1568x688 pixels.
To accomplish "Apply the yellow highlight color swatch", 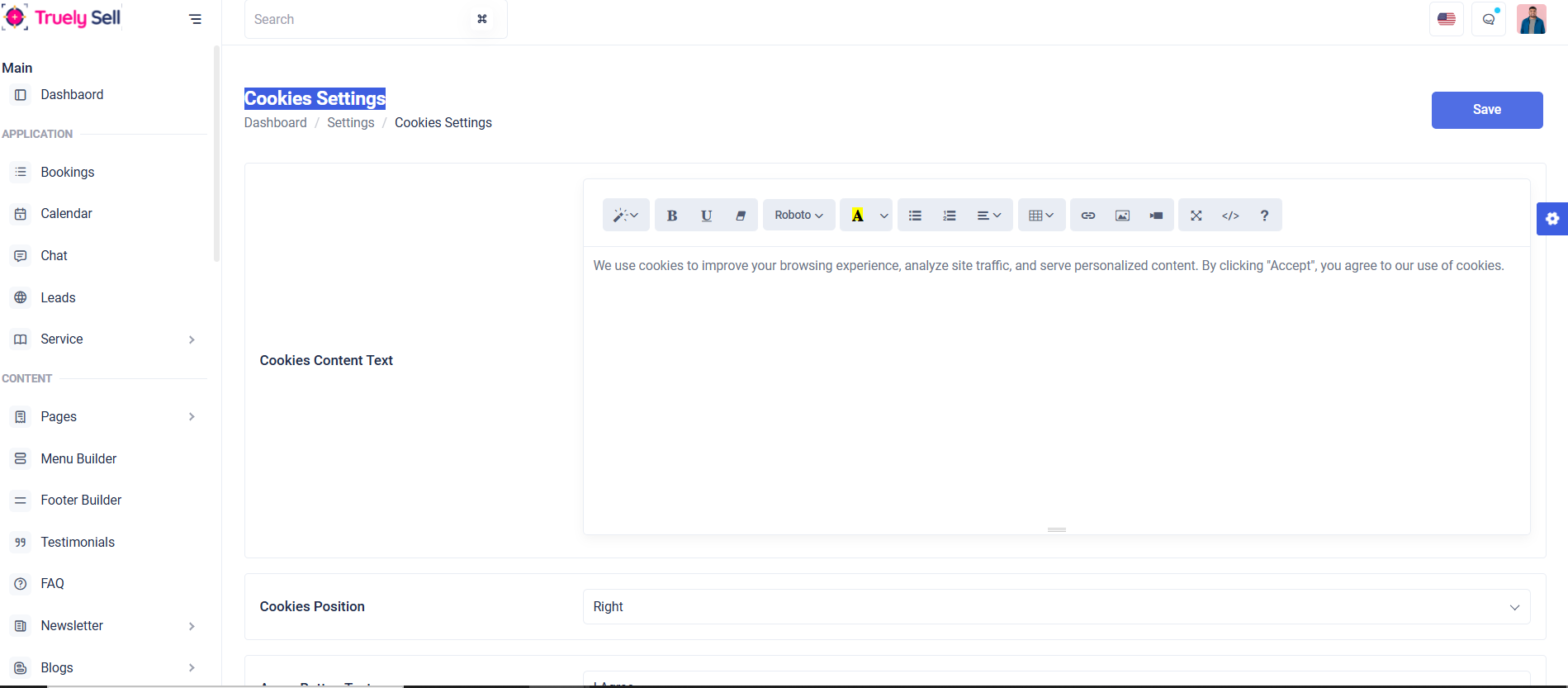I will (x=858, y=216).
